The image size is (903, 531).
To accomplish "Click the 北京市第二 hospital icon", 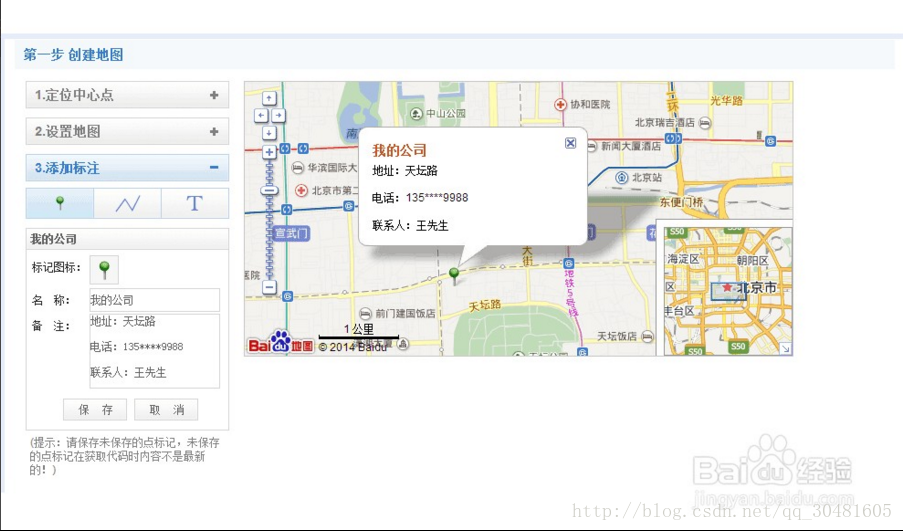I will (x=301, y=190).
